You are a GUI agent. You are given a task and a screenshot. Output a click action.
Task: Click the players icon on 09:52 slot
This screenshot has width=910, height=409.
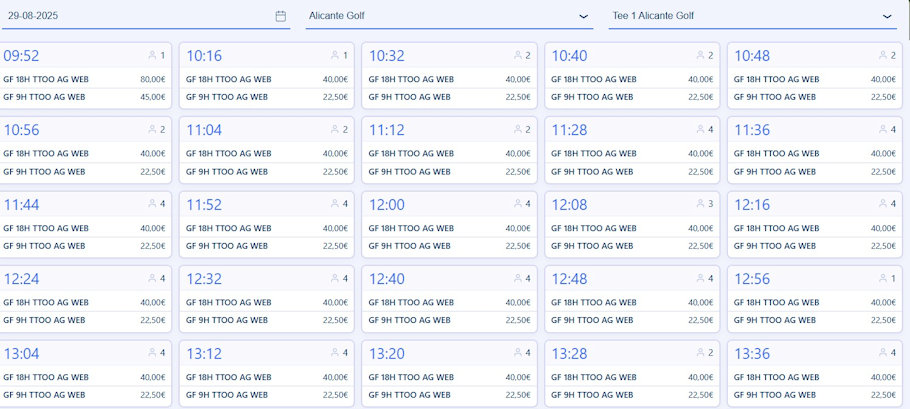153,56
